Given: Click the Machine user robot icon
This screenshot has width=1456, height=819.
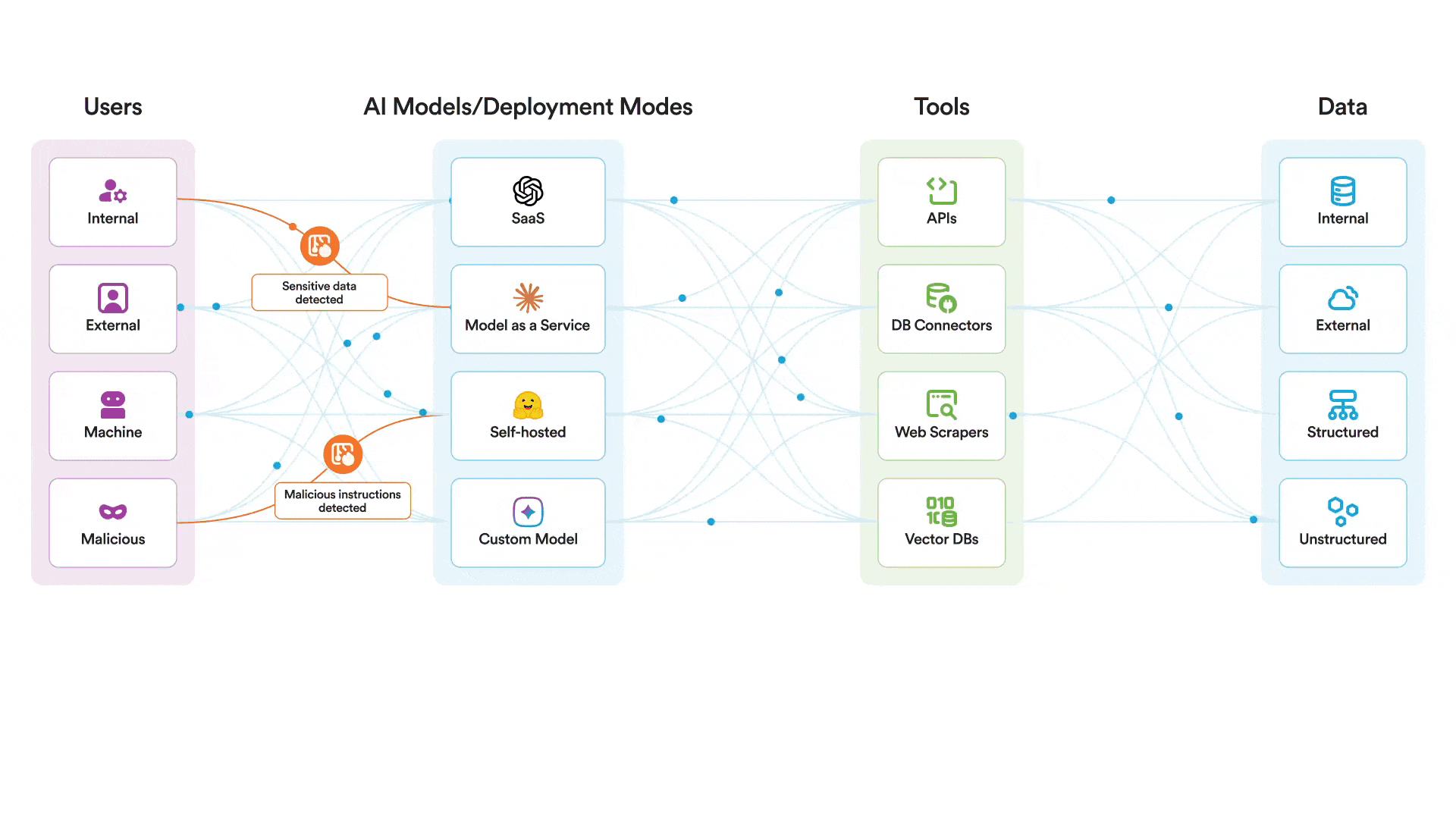Looking at the screenshot, I should (x=113, y=405).
